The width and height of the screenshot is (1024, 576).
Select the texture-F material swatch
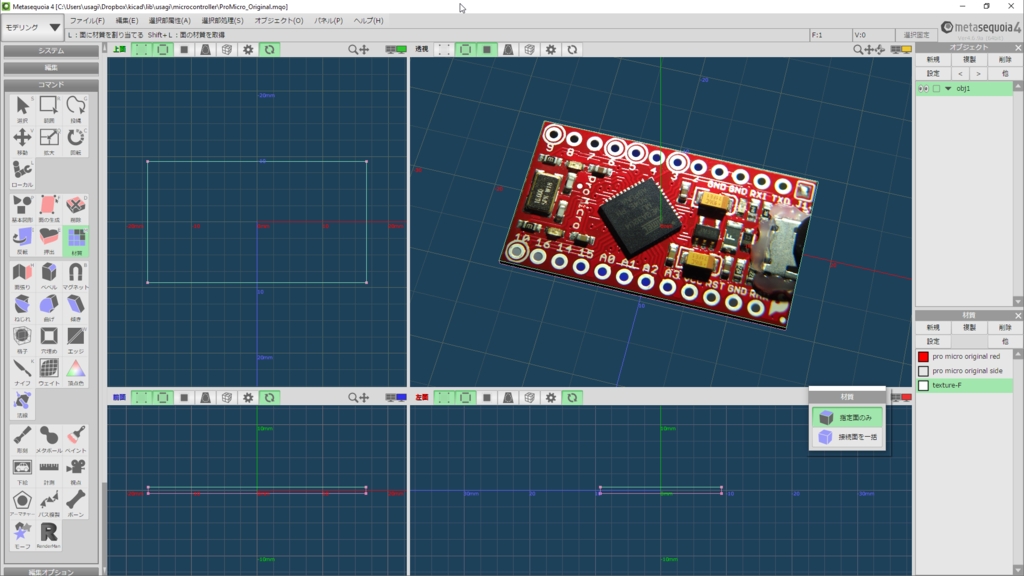(923, 385)
